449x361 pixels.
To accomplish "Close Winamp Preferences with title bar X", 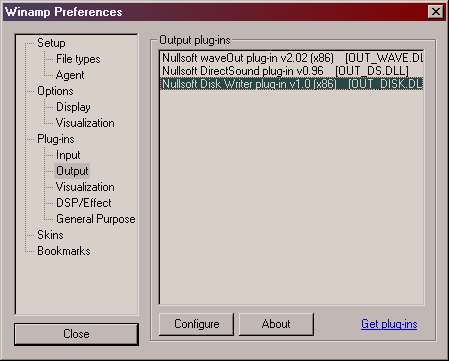I will (436, 12).
